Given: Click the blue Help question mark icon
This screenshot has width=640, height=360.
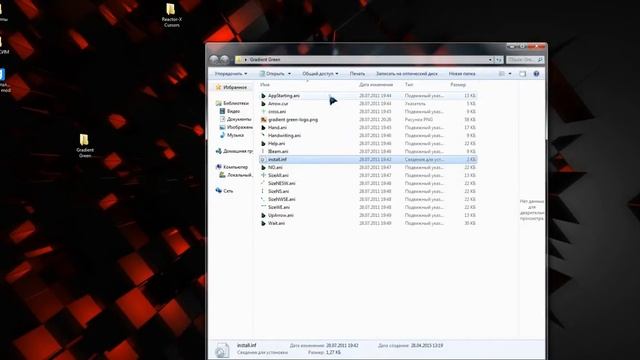Looking at the screenshot, I should 536,74.
